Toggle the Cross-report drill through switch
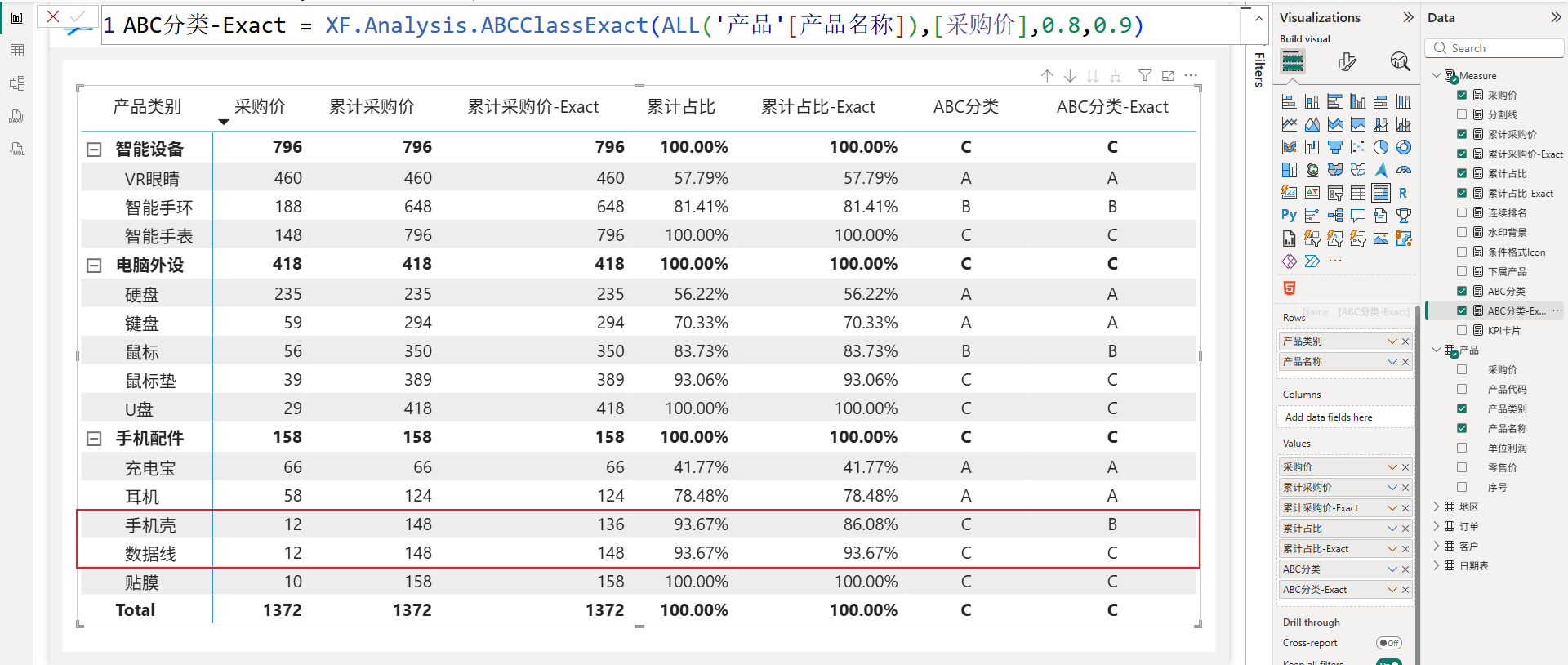Viewport: 1568px width, 665px height. click(1388, 643)
